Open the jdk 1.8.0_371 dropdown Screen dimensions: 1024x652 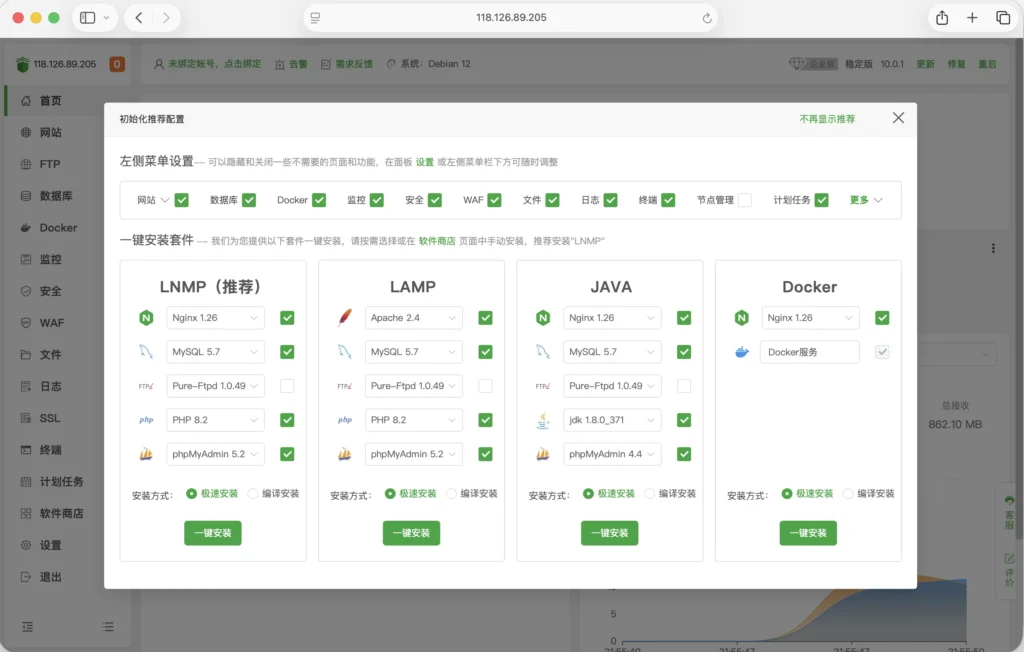tap(612, 420)
